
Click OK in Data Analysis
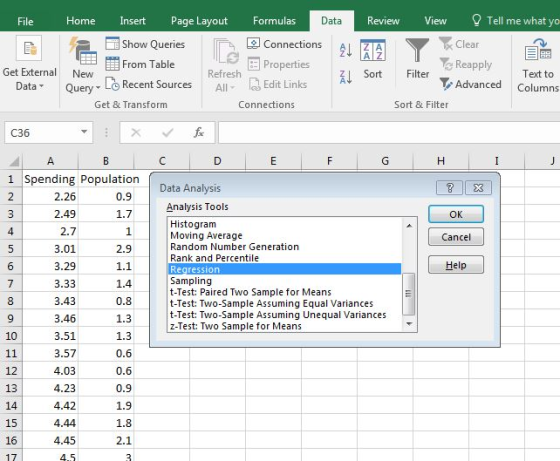point(456,214)
